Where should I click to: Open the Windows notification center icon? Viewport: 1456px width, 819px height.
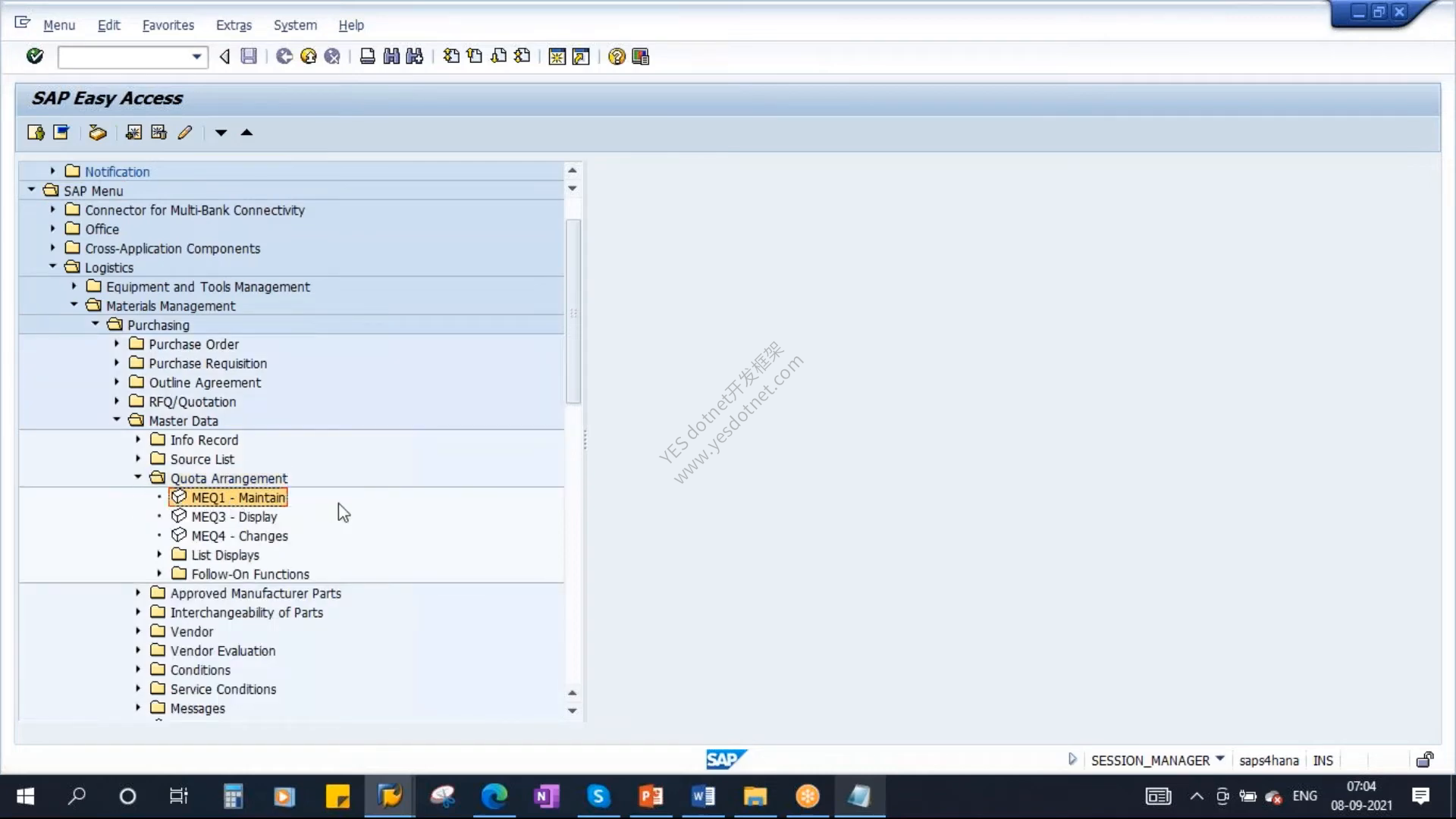click(1420, 796)
